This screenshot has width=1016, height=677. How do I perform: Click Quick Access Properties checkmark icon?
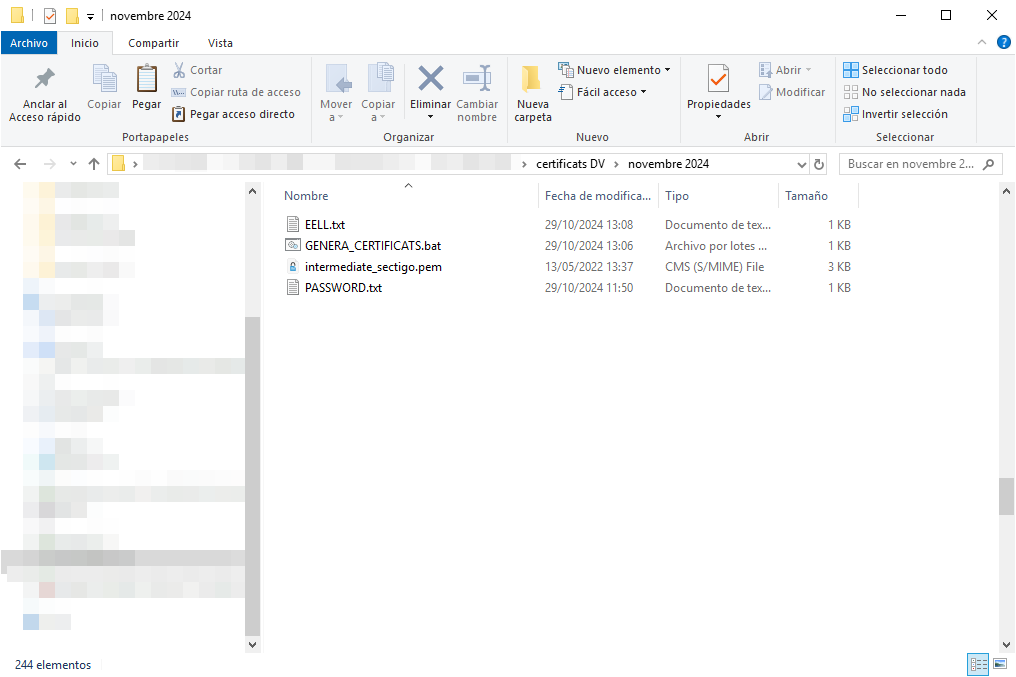click(50, 16)
